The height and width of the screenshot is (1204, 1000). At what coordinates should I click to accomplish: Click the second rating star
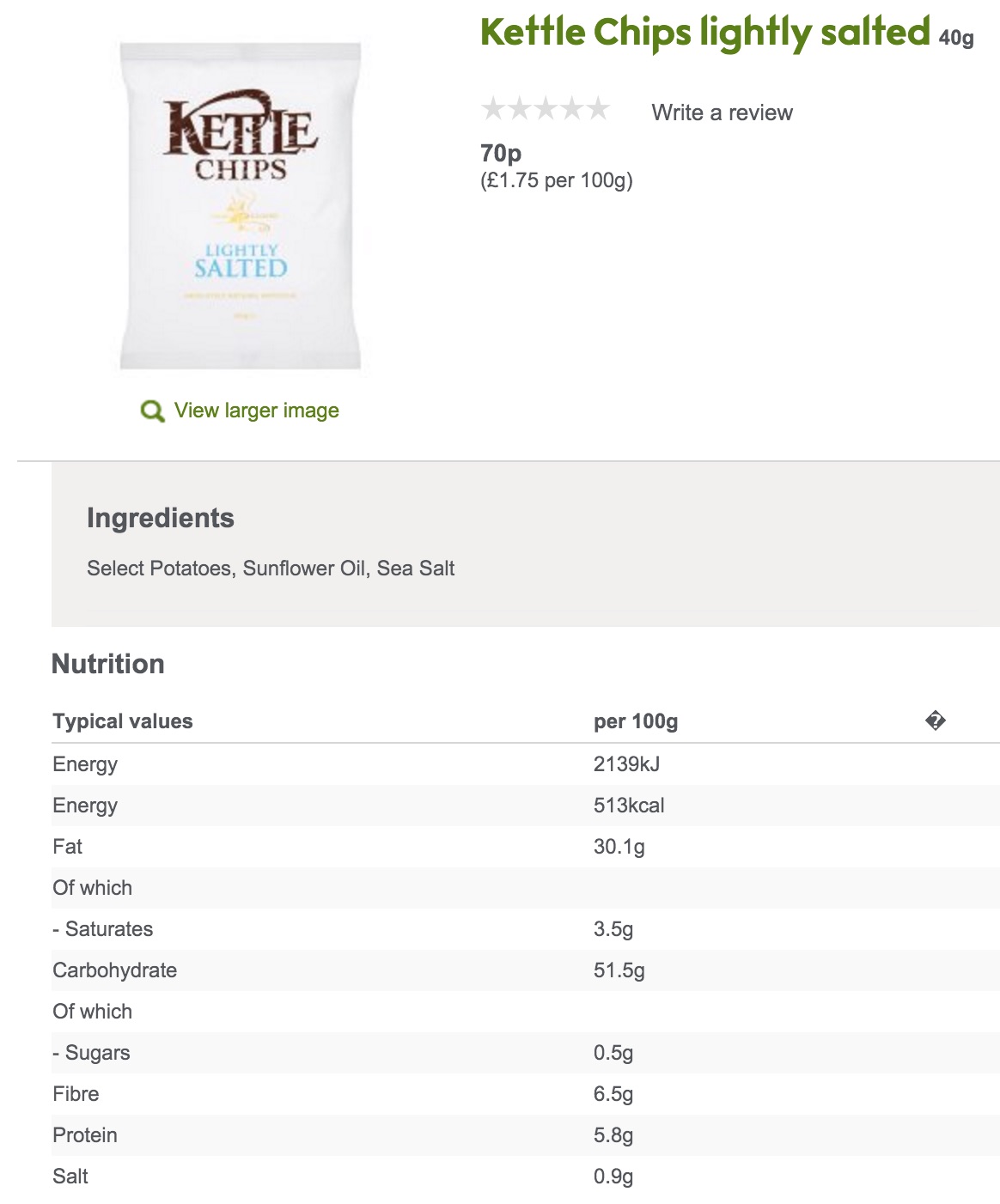click(520, 109)
